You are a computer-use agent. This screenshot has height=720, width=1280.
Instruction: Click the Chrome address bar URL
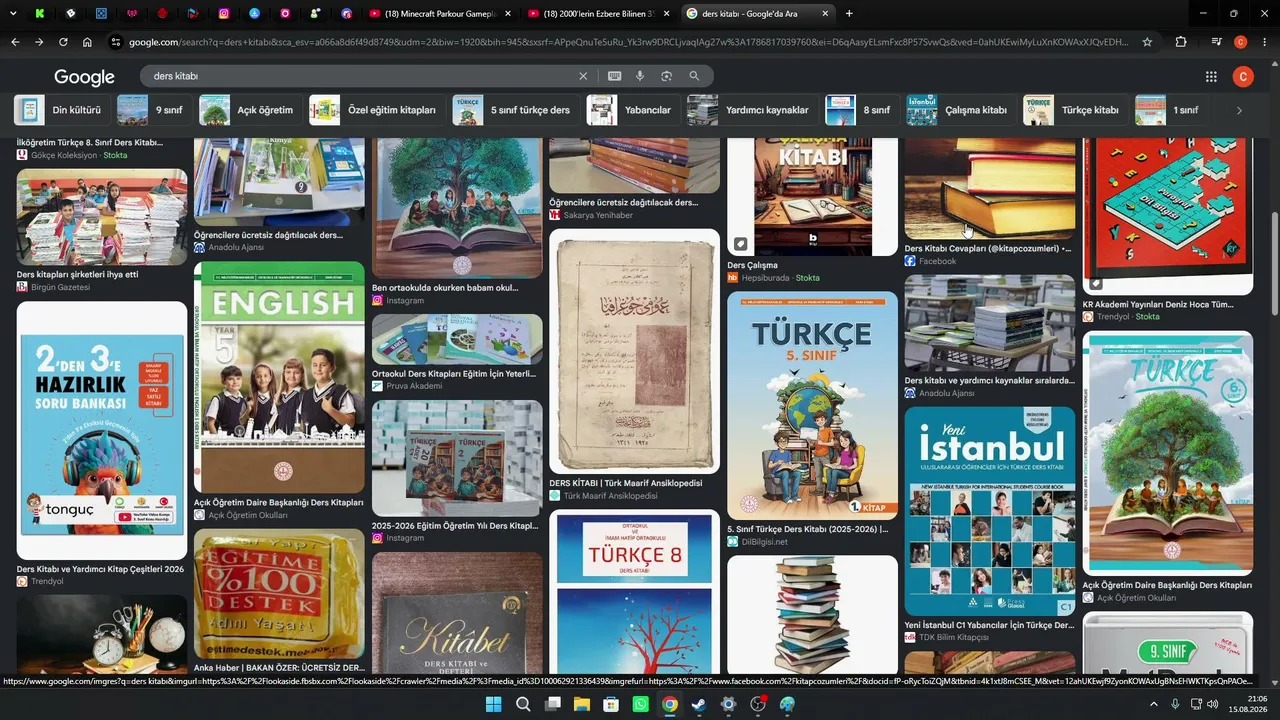coord(630,42)
